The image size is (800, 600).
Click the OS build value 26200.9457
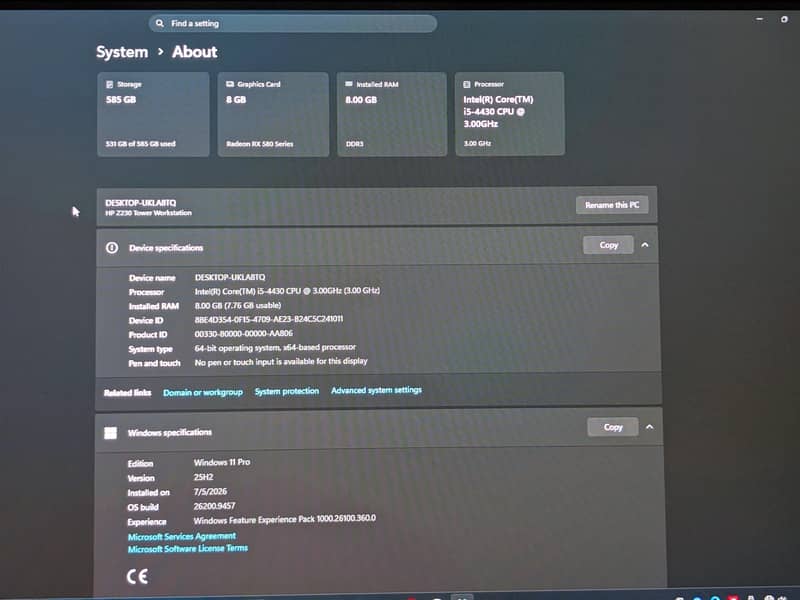[x=214, y=506]
